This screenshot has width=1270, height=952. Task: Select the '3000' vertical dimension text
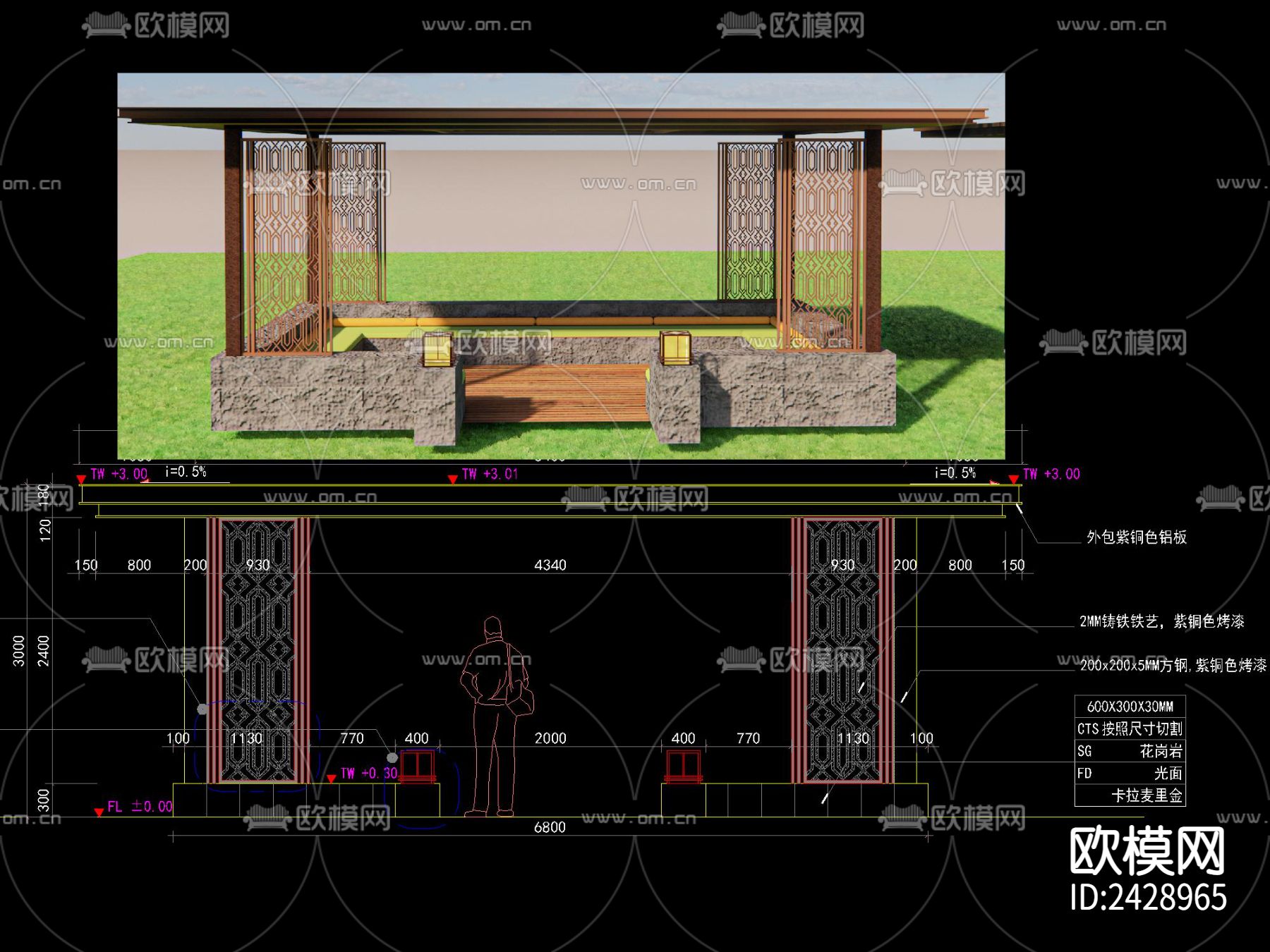pyautogui.click(x=19, y=651)
